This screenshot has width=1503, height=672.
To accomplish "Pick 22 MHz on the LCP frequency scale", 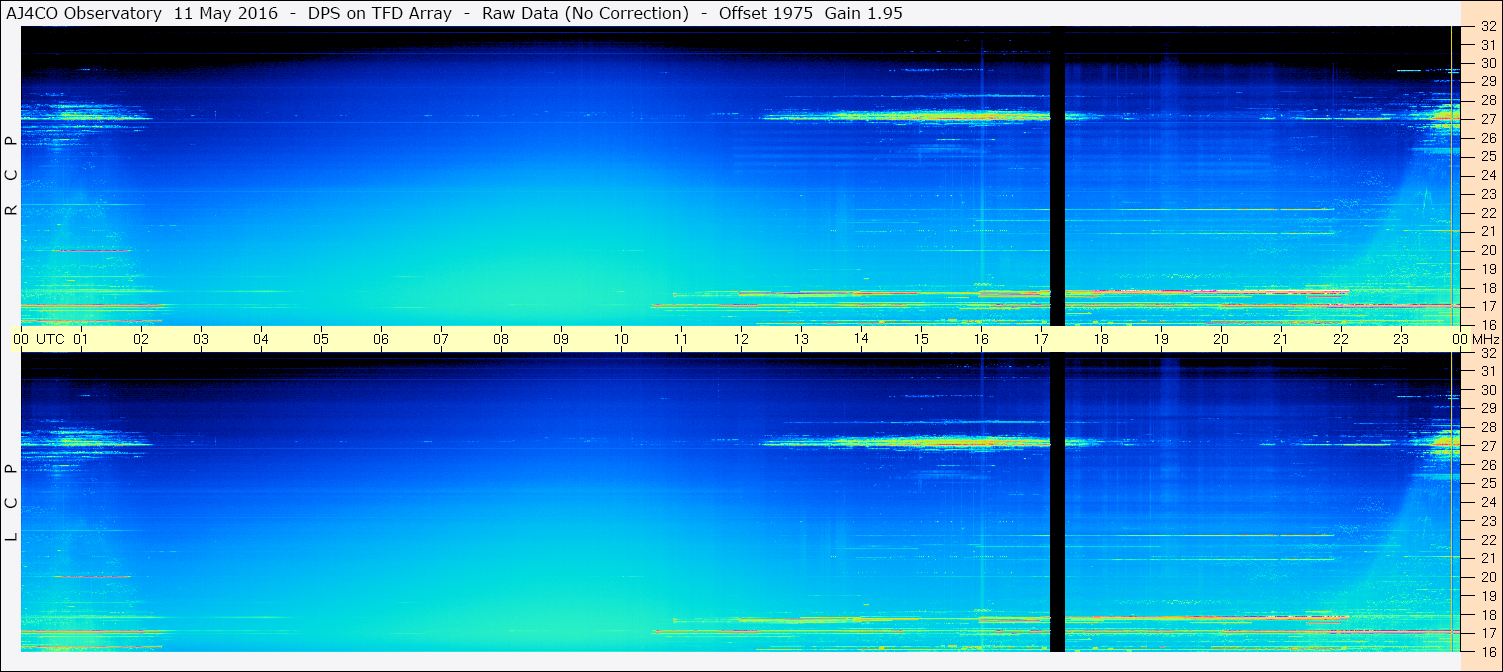I will (x=1487, y=540).
